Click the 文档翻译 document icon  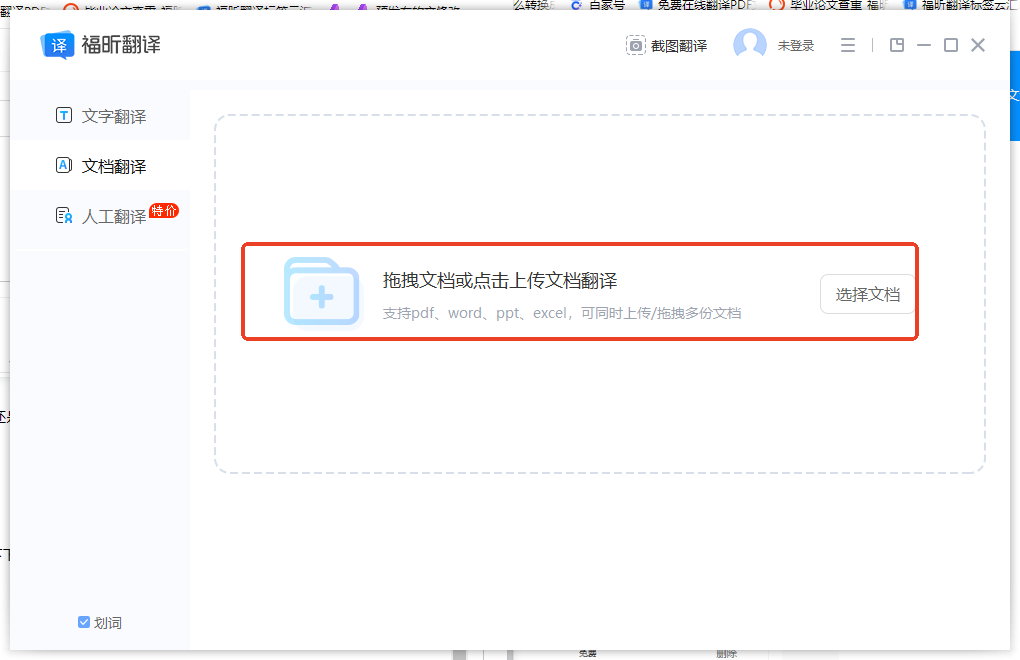click(64, 165)
